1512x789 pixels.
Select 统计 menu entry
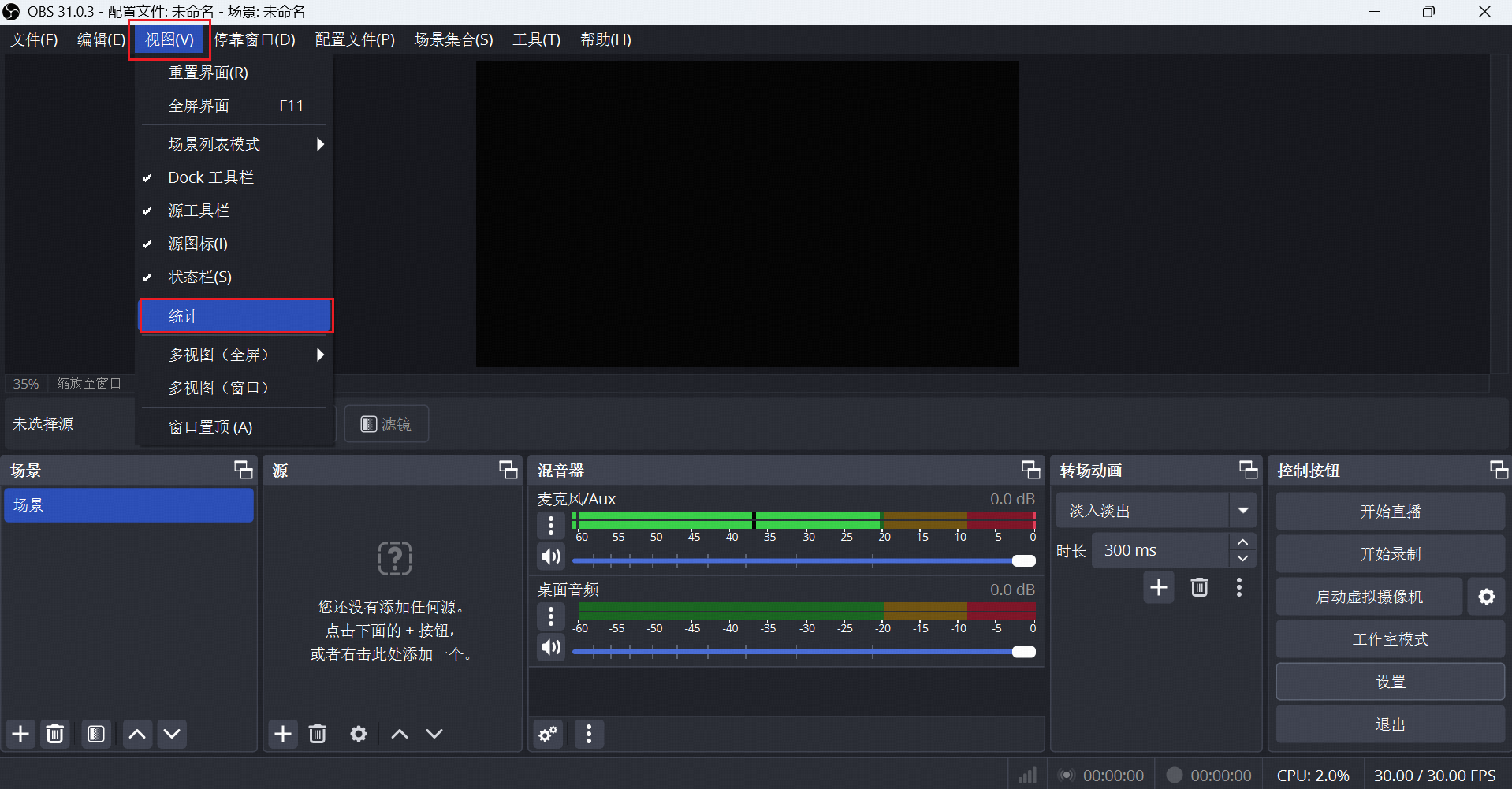click(236, 316)
